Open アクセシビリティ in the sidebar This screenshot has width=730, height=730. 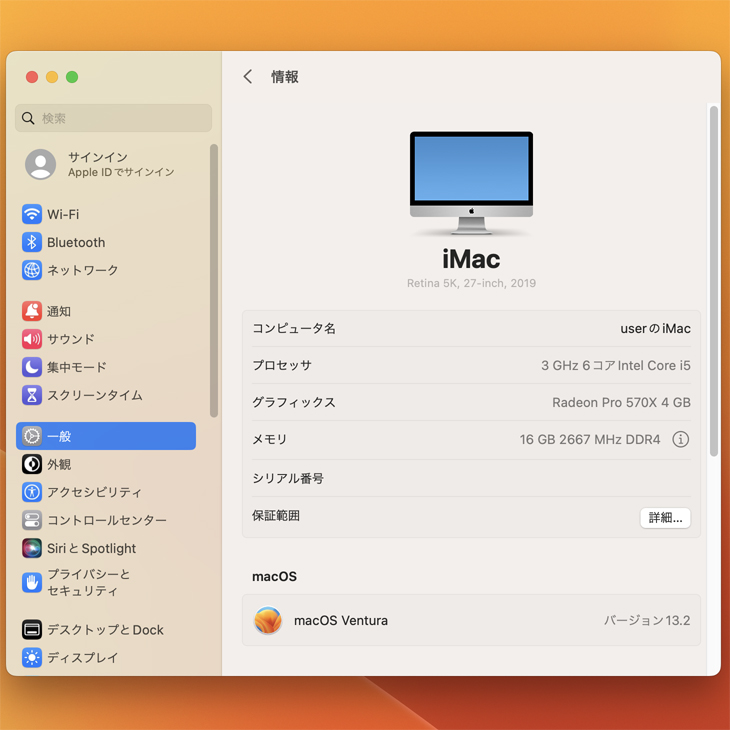pyautogui.click(x=94, y=492)
